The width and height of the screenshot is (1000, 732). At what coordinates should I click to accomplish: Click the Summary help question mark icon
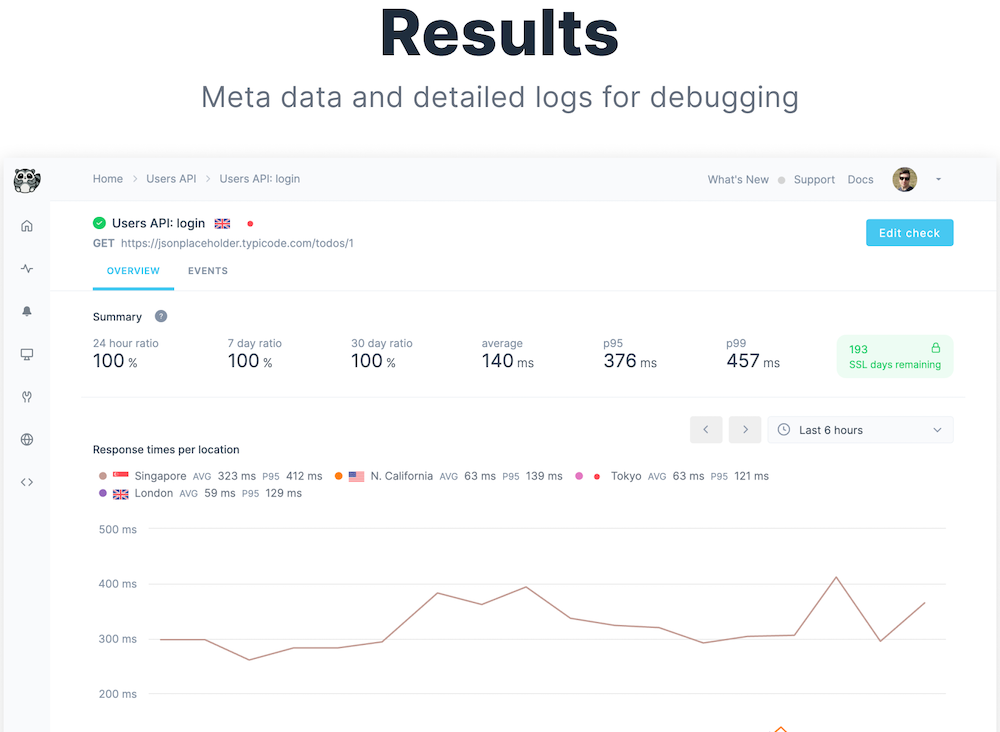point(161,316)
